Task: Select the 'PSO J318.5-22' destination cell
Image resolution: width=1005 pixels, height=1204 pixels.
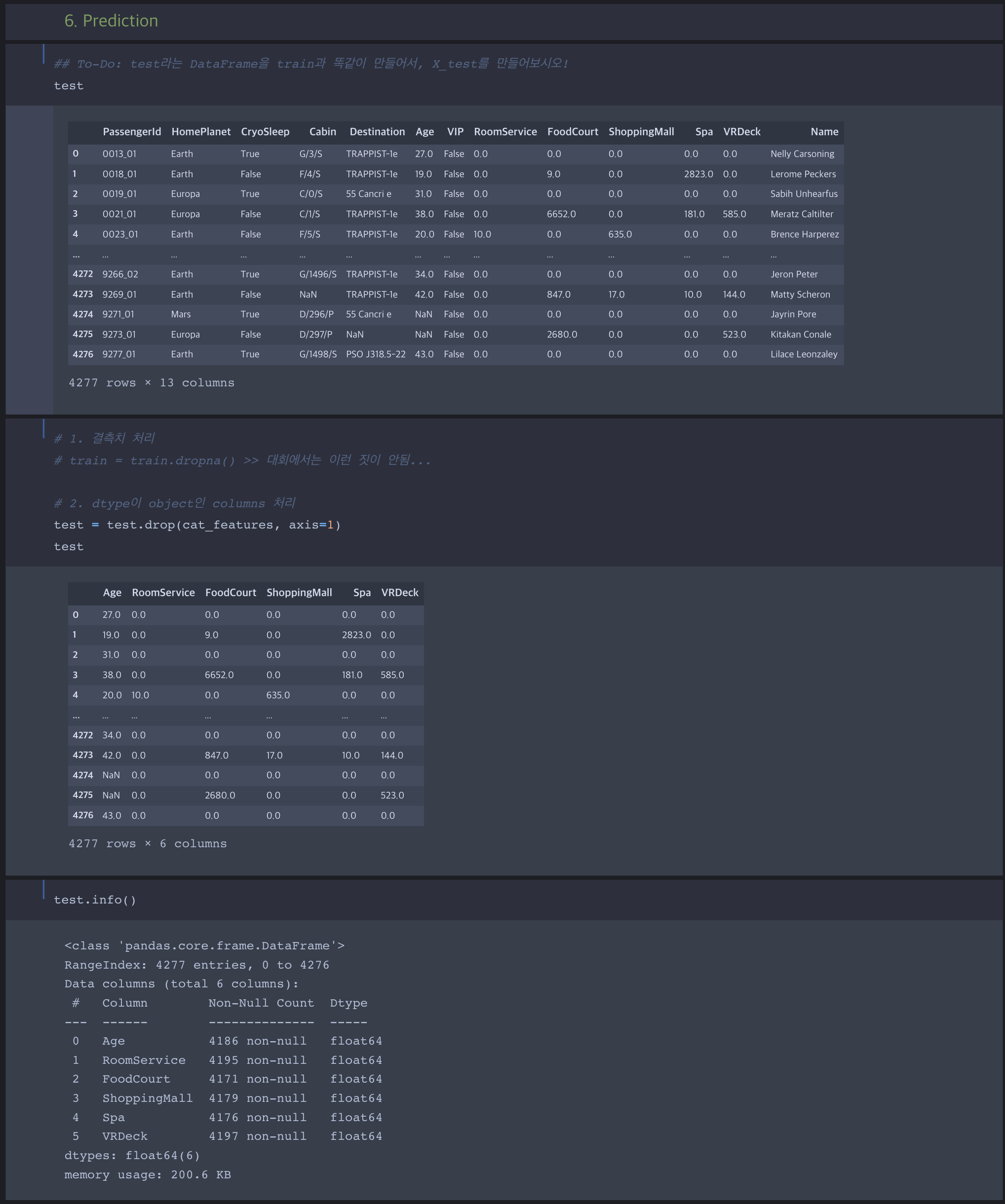Action: pyautogui.click(x=375, y=354)
